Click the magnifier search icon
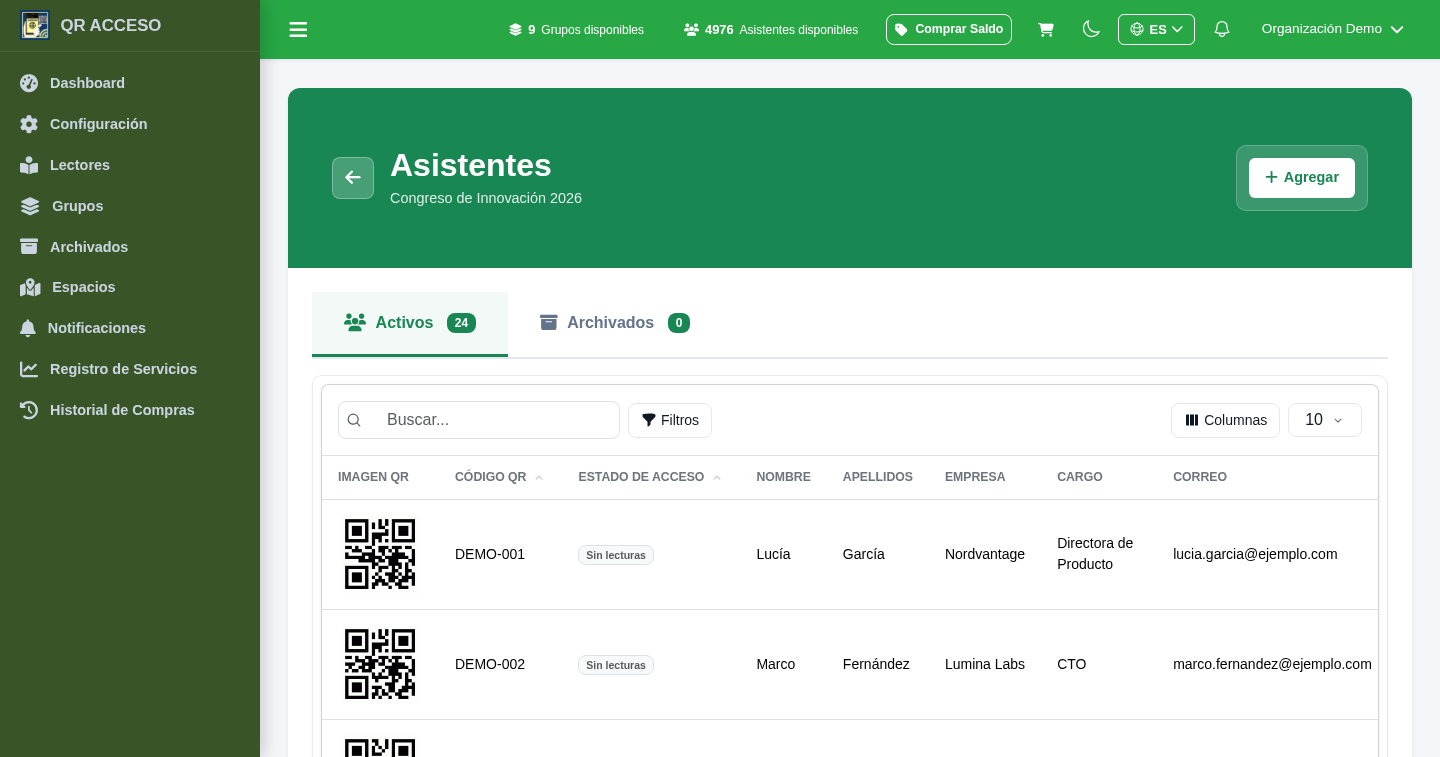This screenshot has height=757, width=1440. click(354, 420)
